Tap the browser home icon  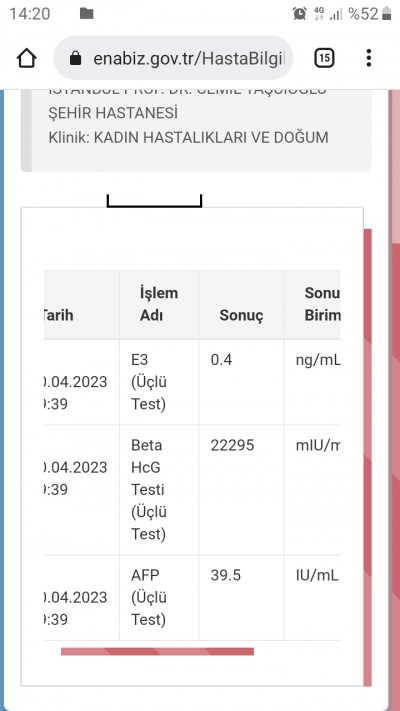click(26, 58)
